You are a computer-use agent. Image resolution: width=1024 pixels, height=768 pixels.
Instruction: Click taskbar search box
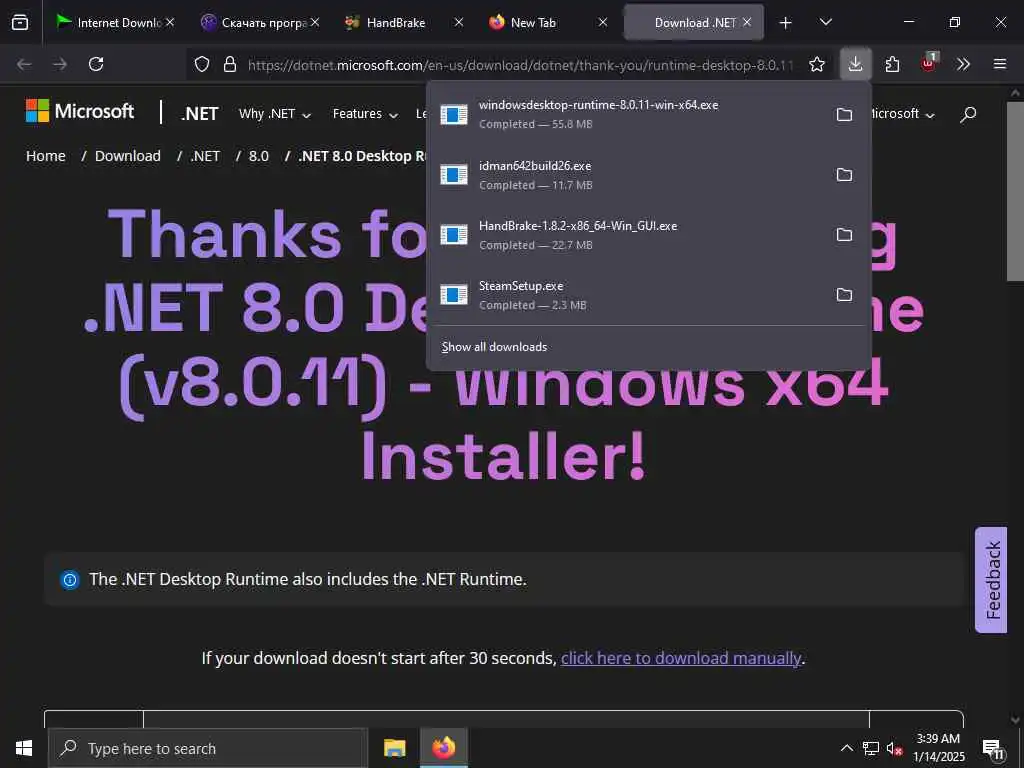(208, 748)
